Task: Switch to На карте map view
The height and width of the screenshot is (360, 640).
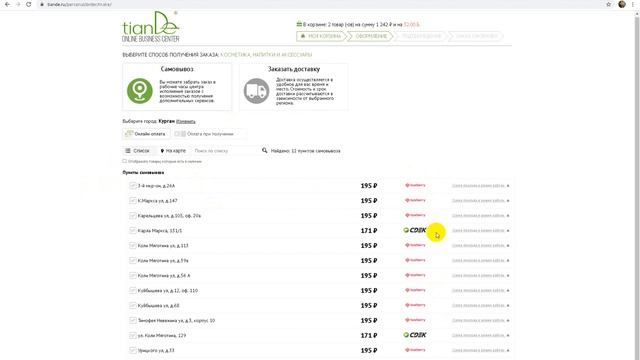Action: click(x=173, y=151)
